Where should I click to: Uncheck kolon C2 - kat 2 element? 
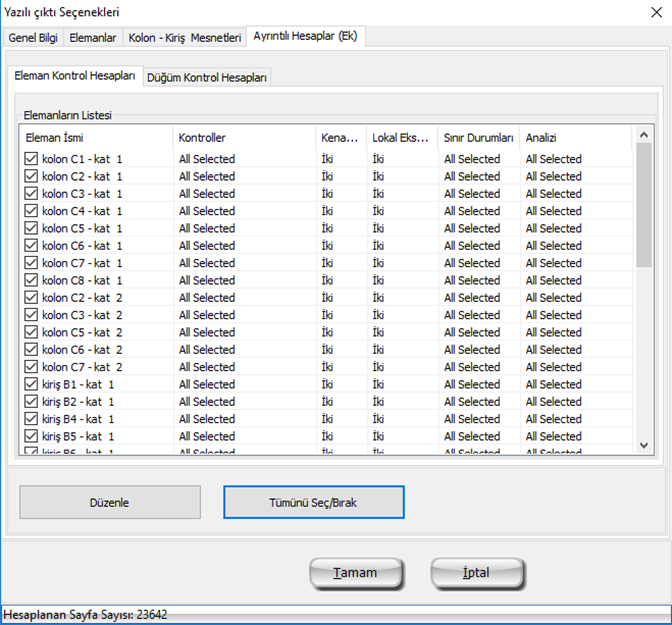30,298
